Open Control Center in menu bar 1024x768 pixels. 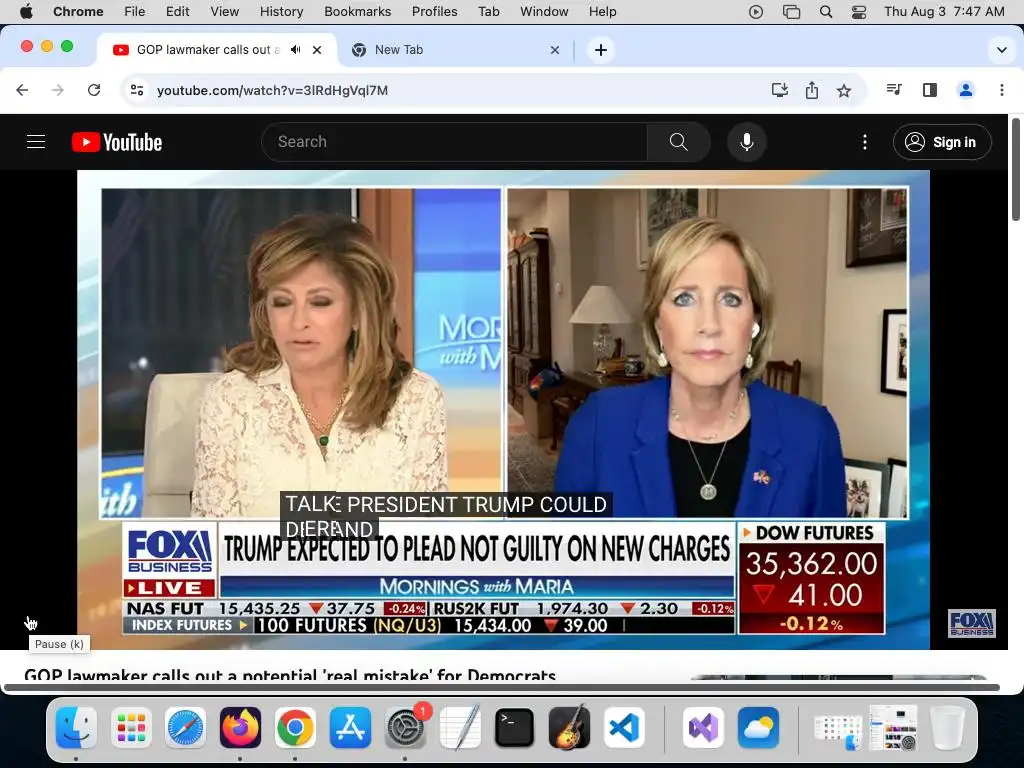pos(859,11)
